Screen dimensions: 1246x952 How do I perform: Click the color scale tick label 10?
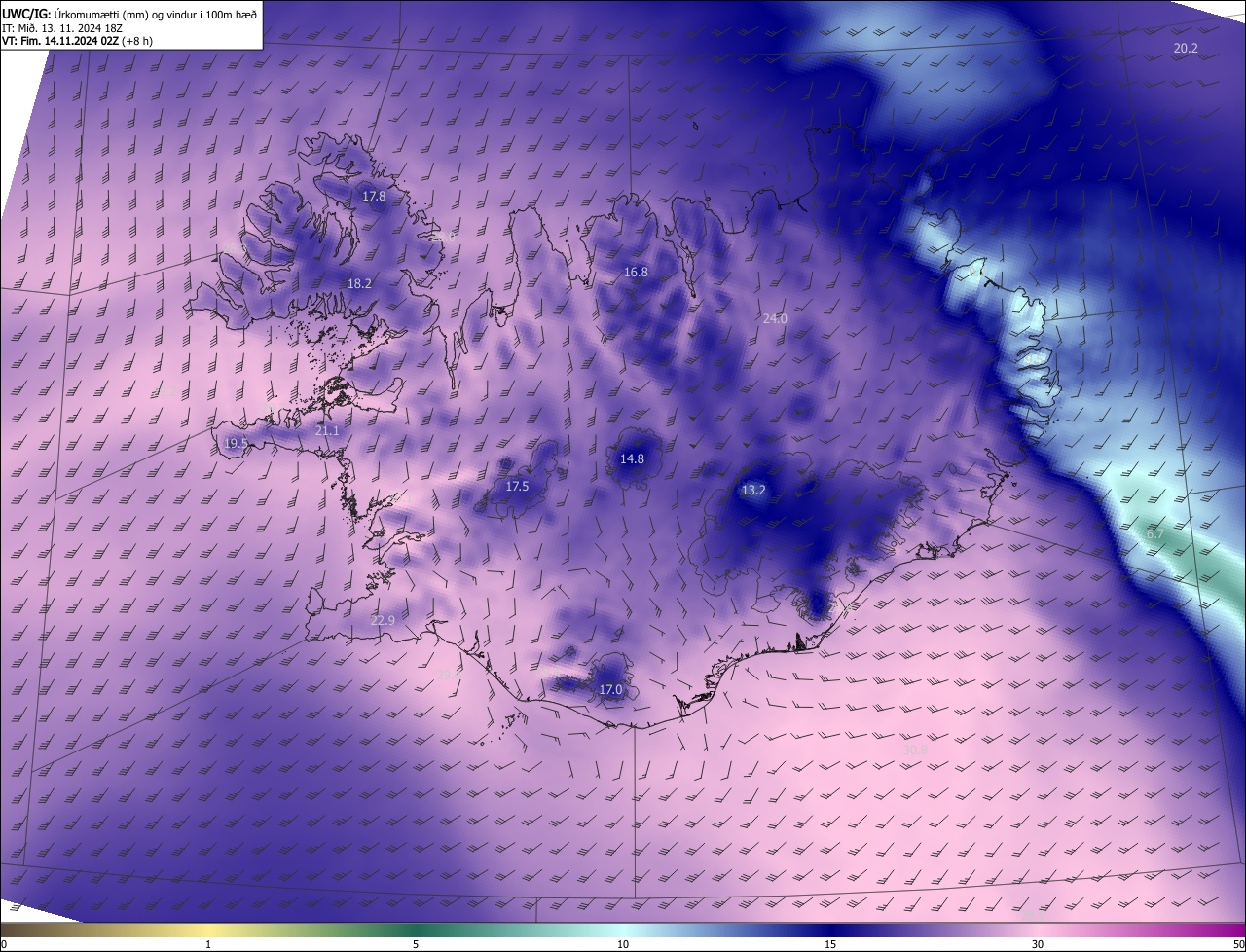point(623,944)
